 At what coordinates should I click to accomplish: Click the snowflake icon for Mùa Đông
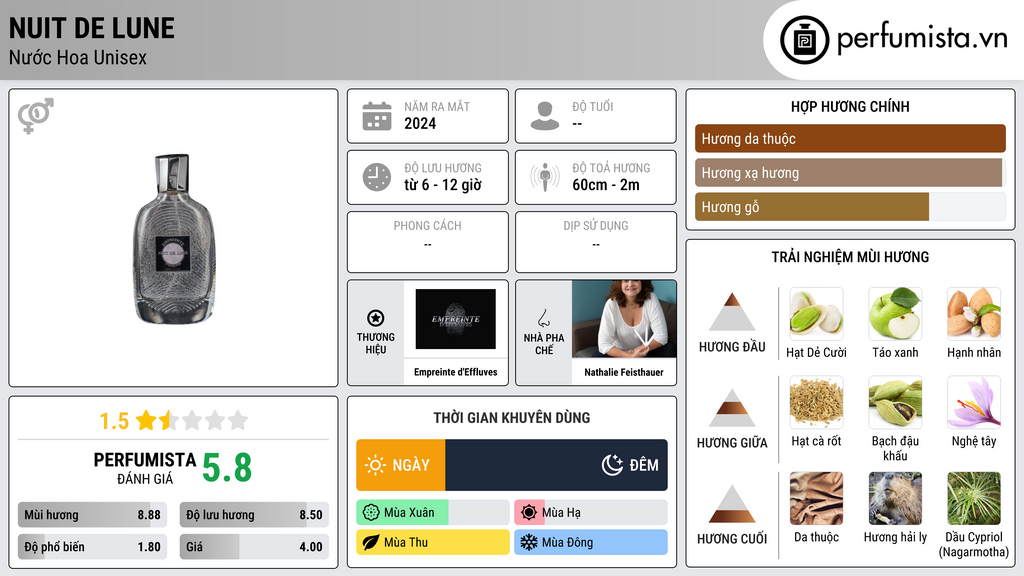(529, 542)
